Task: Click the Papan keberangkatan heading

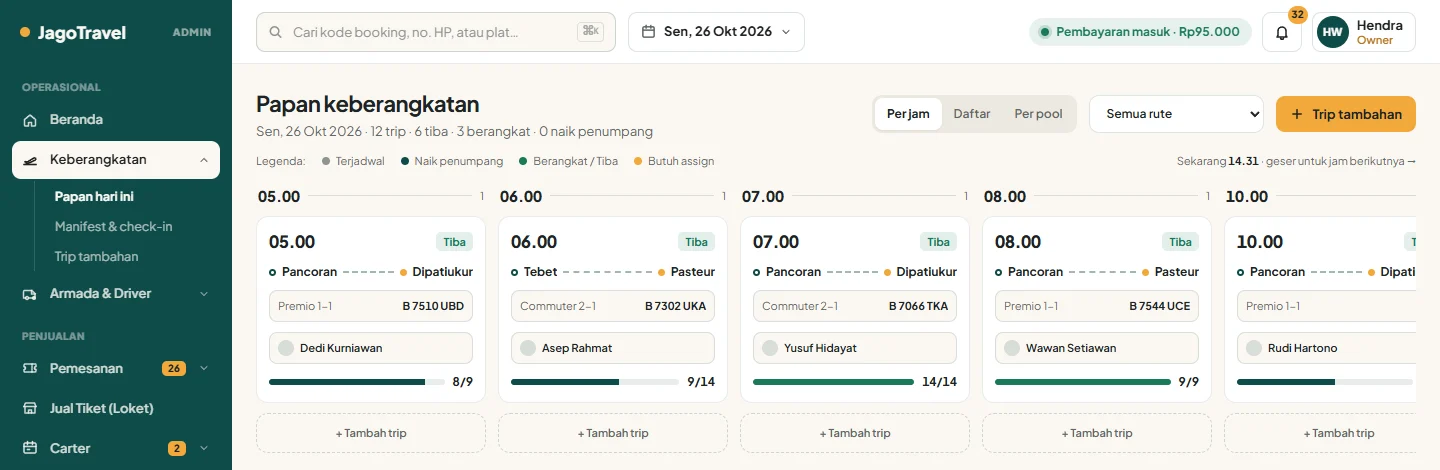Action: pos(368,105)
